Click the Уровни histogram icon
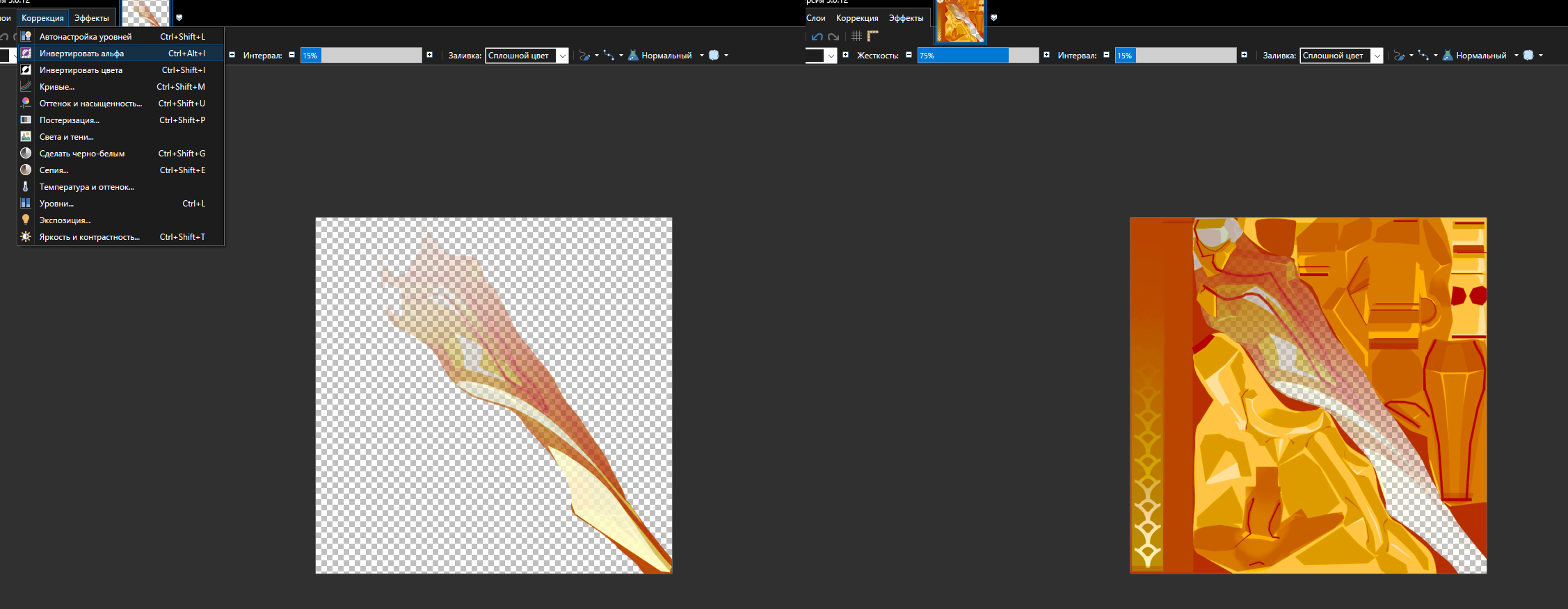The width and height of the screenshot is (1568, 609). point(26,203)
